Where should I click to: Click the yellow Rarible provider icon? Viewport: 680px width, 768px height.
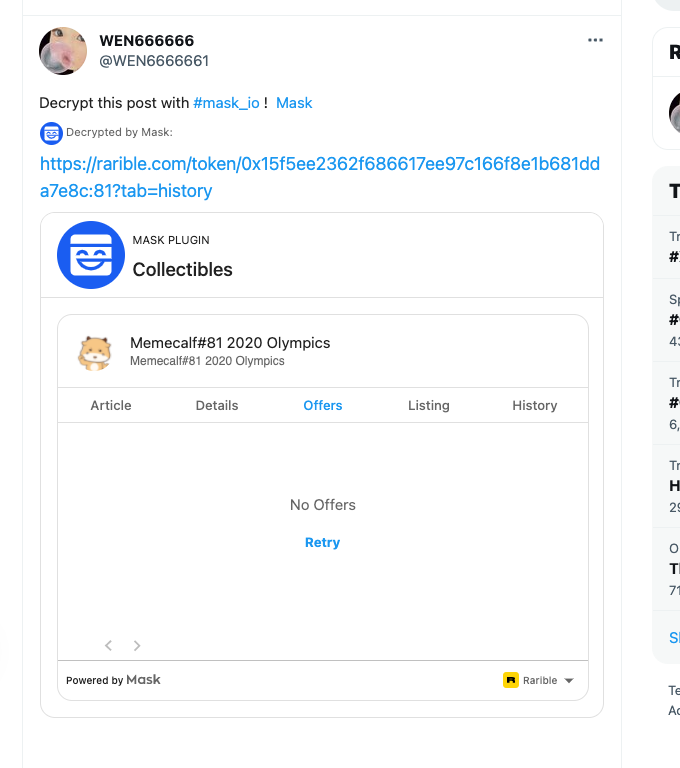(511, 680)
